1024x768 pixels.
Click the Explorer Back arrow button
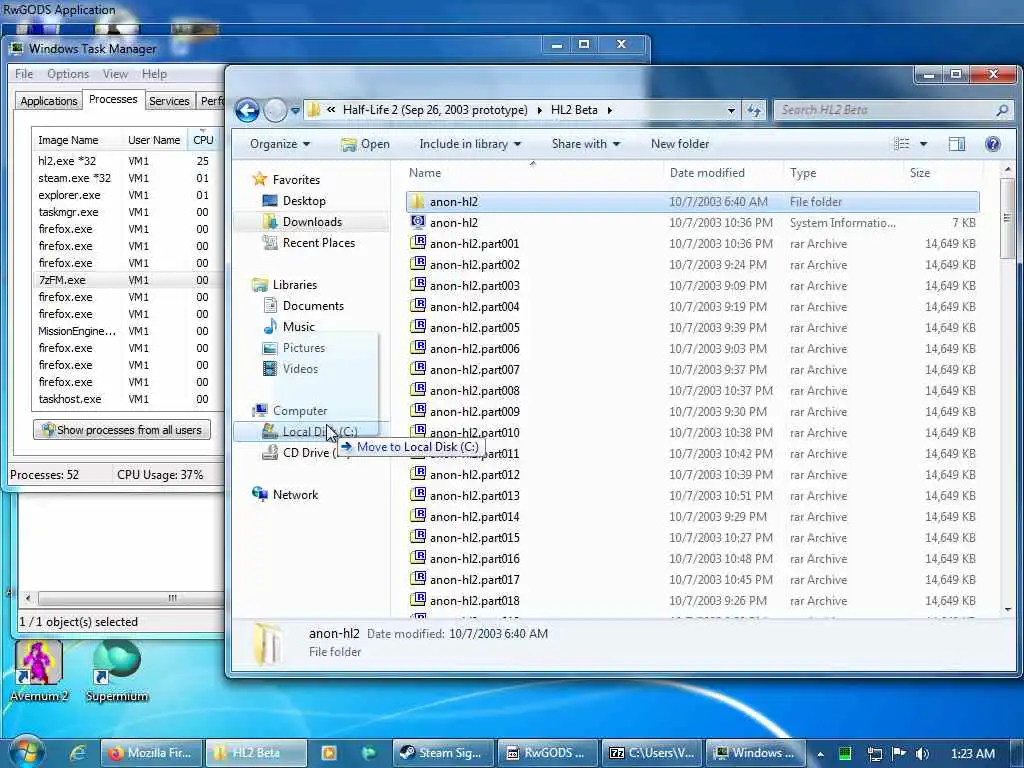[248, 110]
